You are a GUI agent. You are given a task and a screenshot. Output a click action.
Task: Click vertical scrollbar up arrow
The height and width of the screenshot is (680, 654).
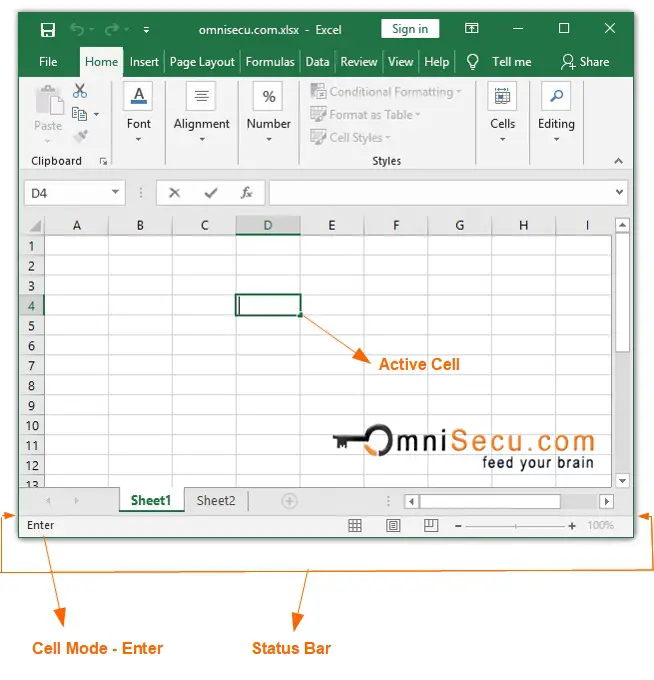coord(622,225)
